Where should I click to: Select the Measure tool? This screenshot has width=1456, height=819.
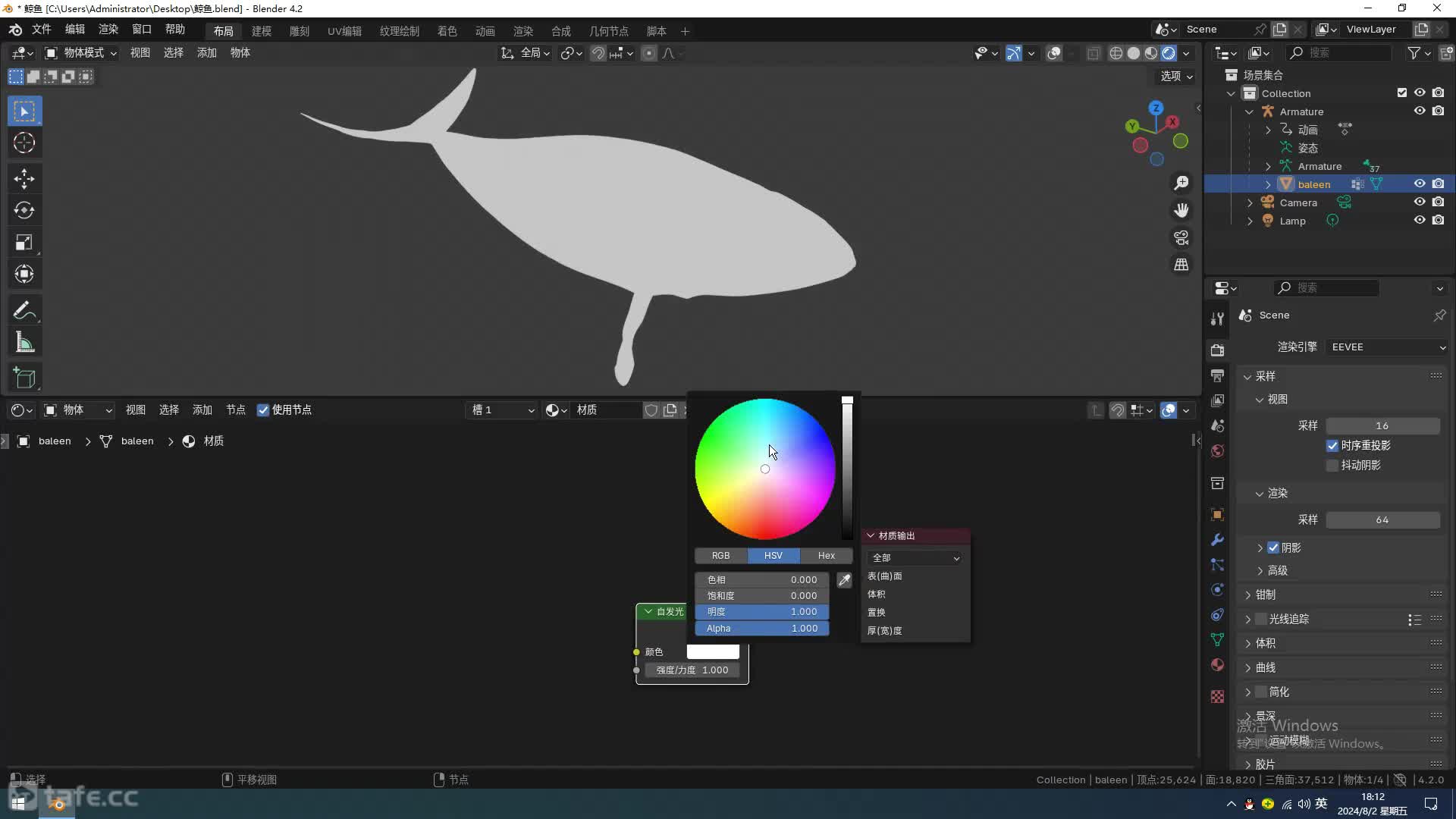[24, 343]
